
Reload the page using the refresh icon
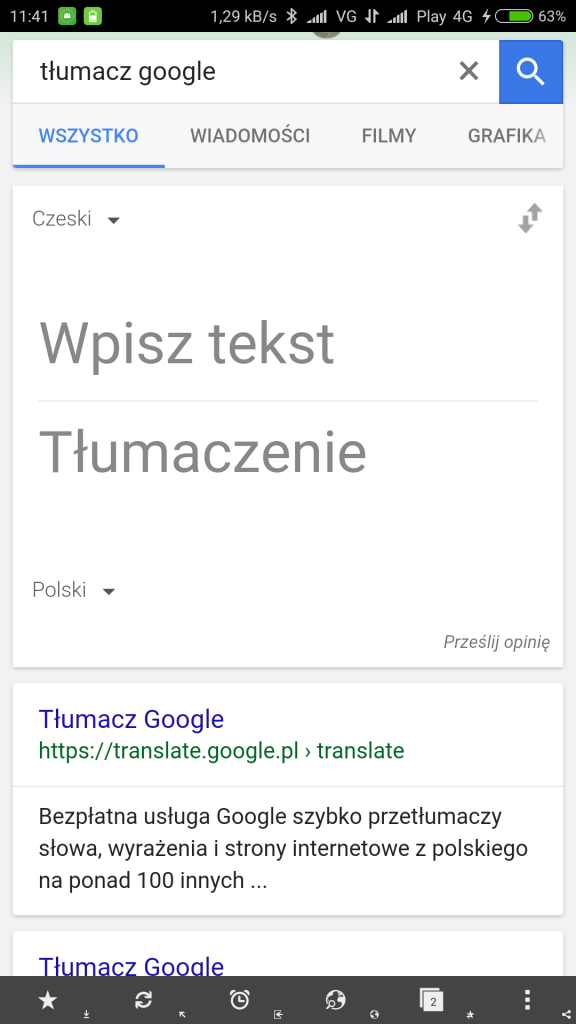[x=143, y=999]
